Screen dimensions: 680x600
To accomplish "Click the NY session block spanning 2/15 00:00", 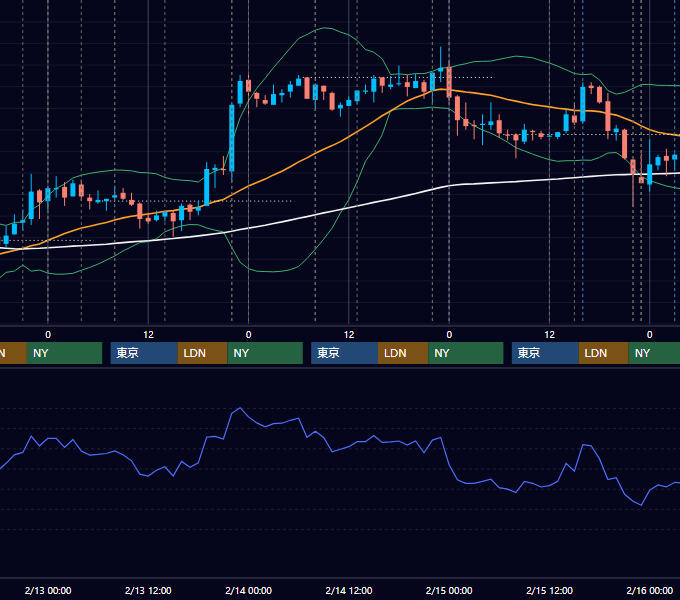I will coord(466,353).
